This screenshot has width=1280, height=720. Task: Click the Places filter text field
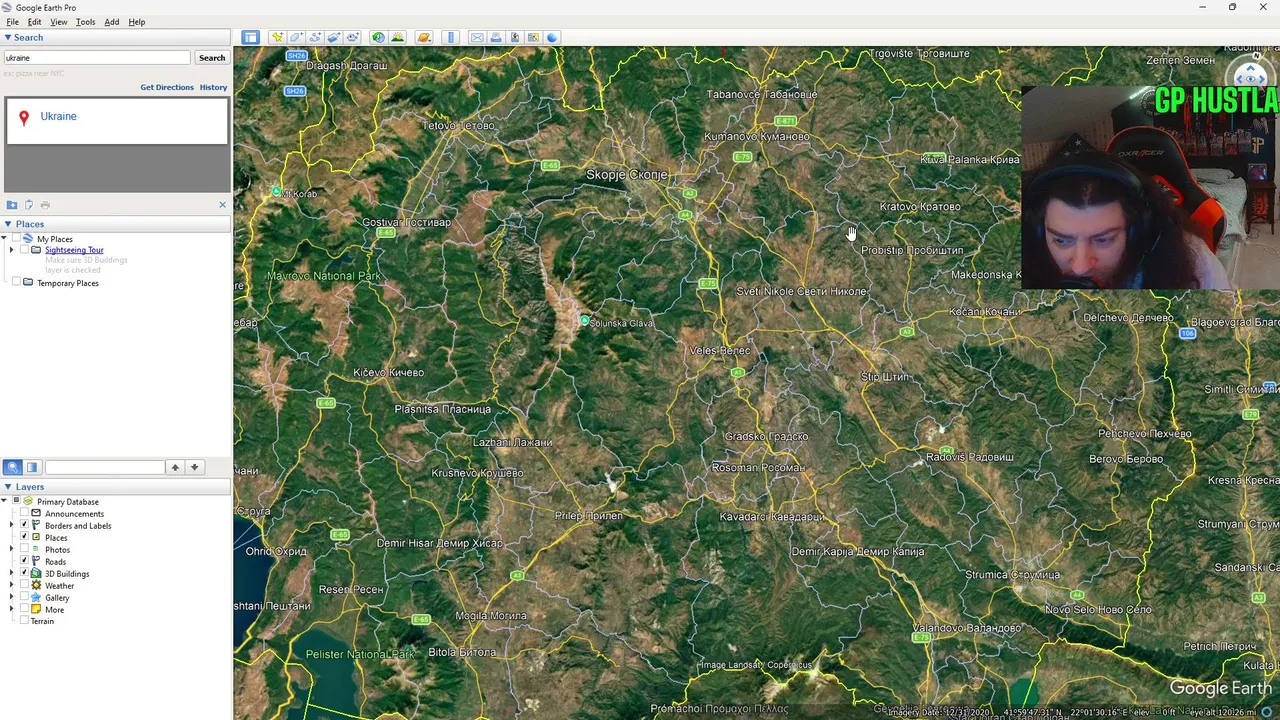[x=104, y=467]
